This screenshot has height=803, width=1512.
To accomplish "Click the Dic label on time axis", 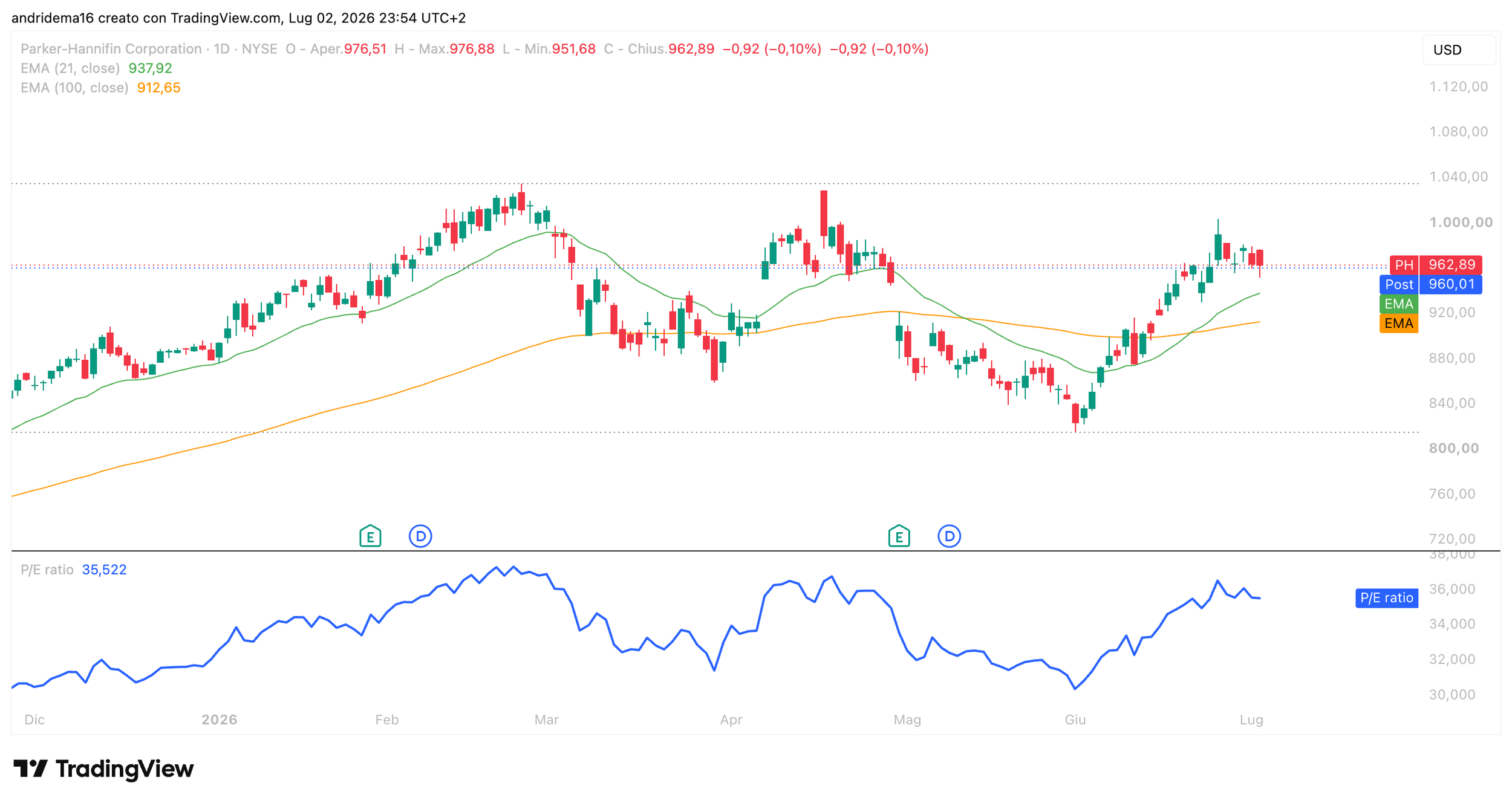I will pos(34,720).
